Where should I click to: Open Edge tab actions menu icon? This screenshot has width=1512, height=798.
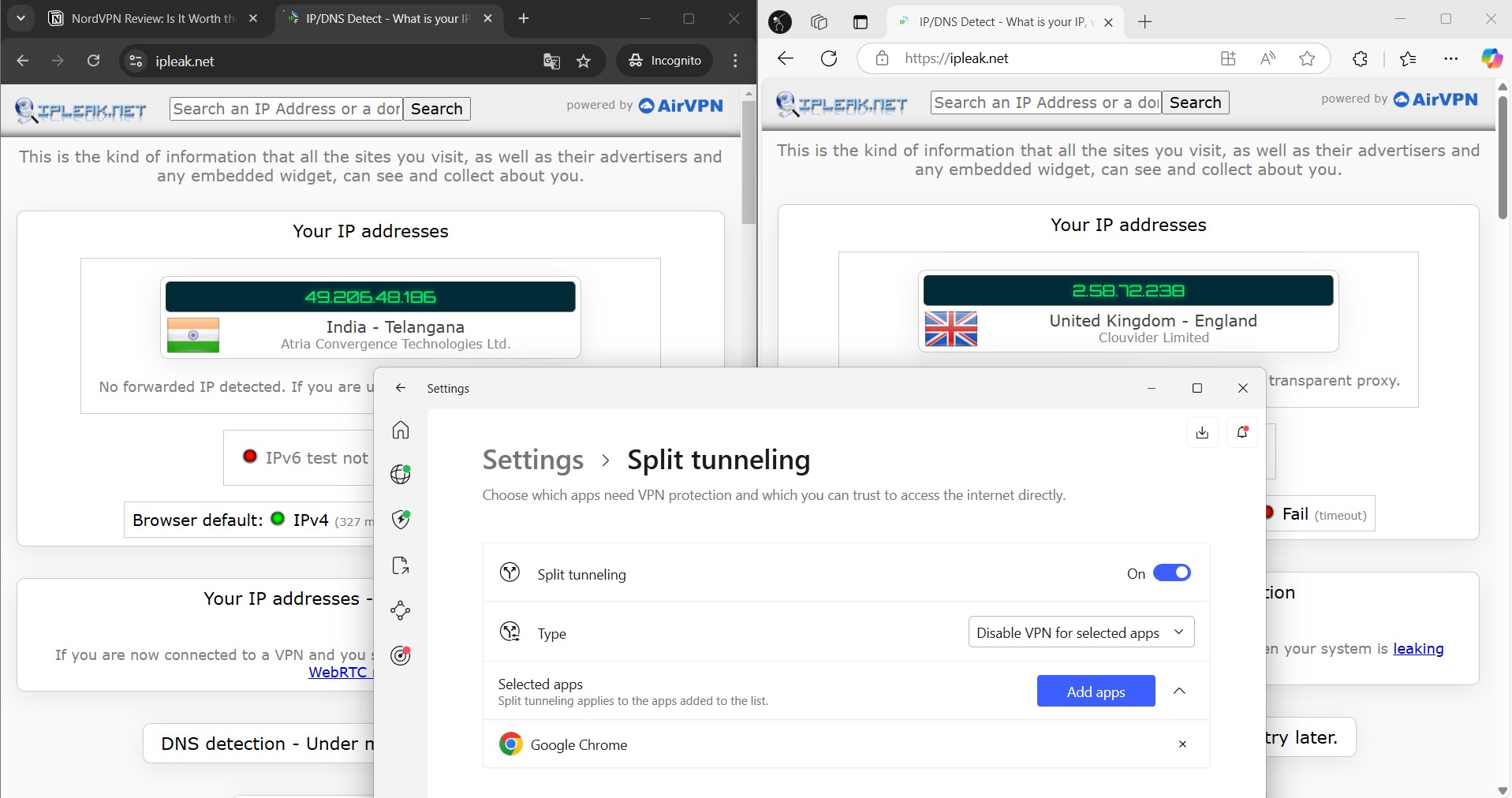point(860,22)
